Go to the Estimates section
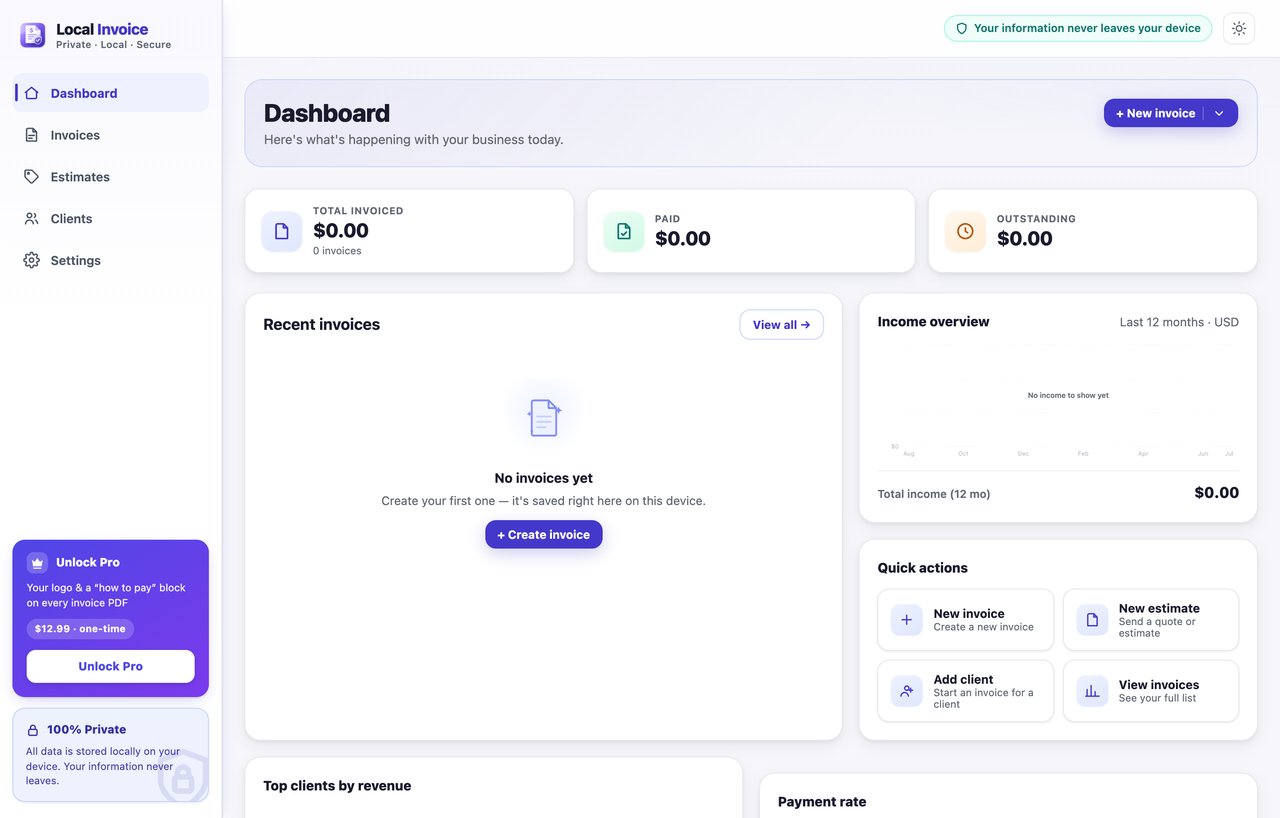This screenshot has width=1280, height=818. pos(112,177)
